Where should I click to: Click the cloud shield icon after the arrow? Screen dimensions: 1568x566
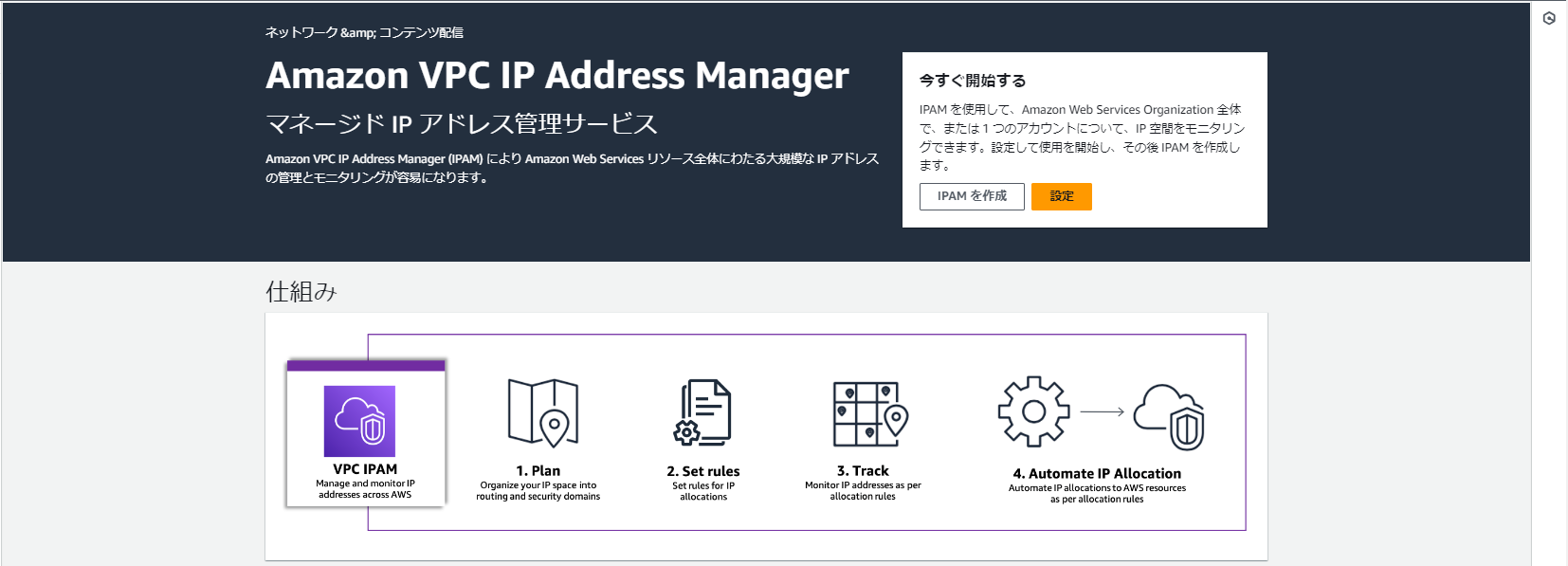[x=1169, y=417]
